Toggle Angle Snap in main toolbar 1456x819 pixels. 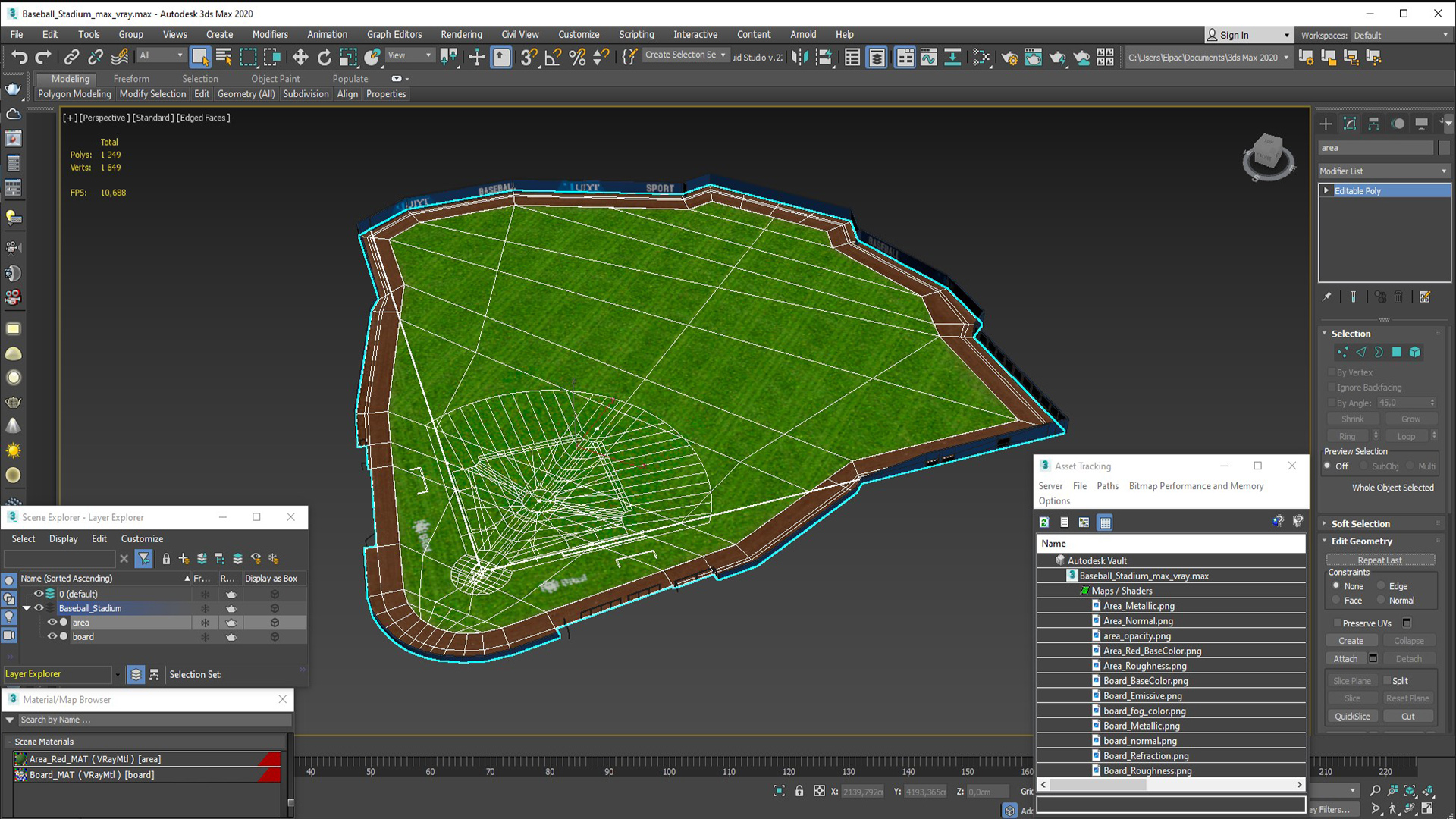(553, 57)
